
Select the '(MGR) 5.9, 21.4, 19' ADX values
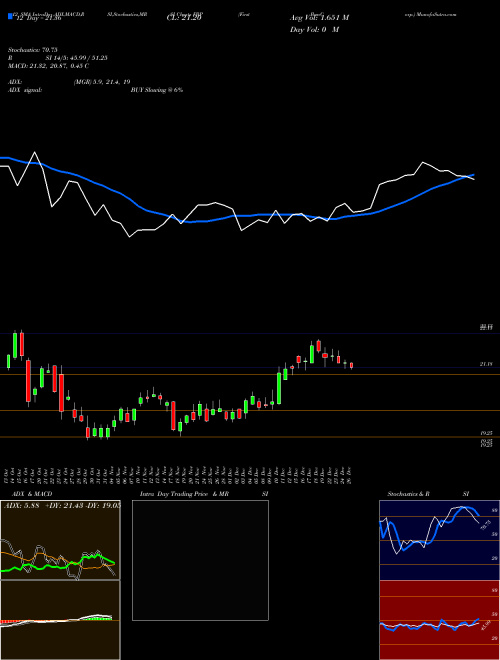pyautogui.click(x=101, y=82)
